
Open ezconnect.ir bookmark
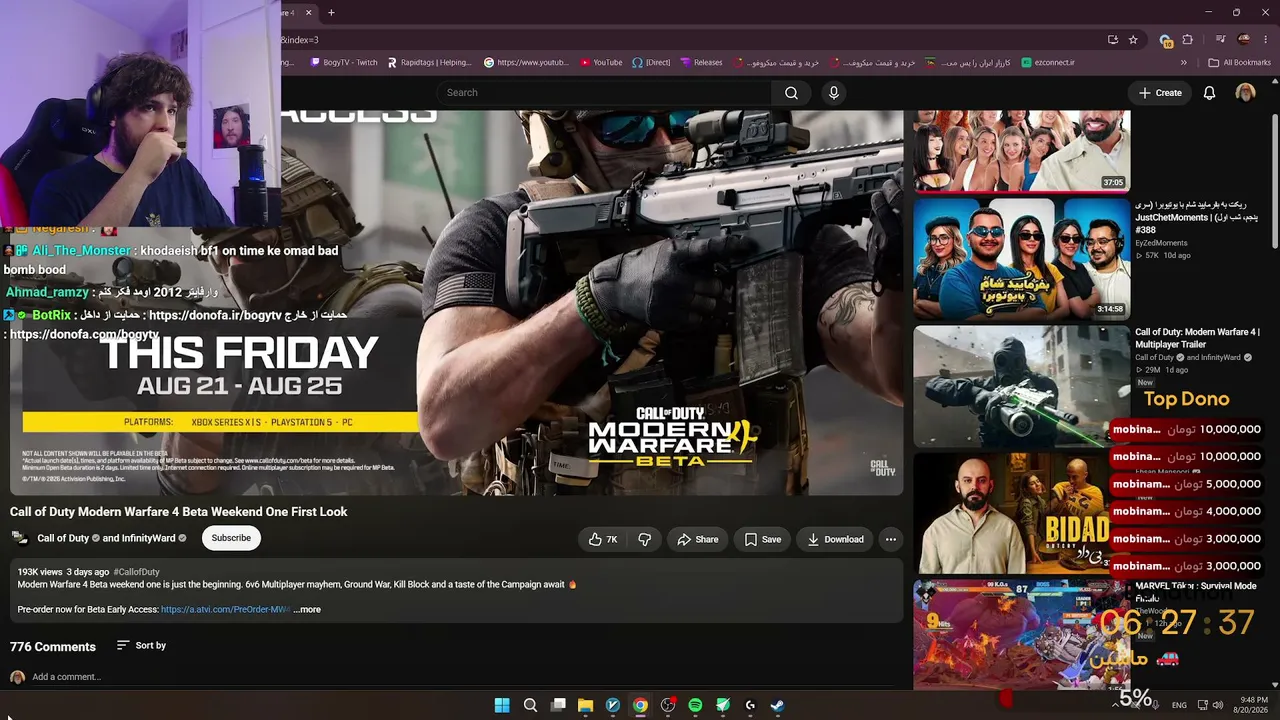point(1048,63)
